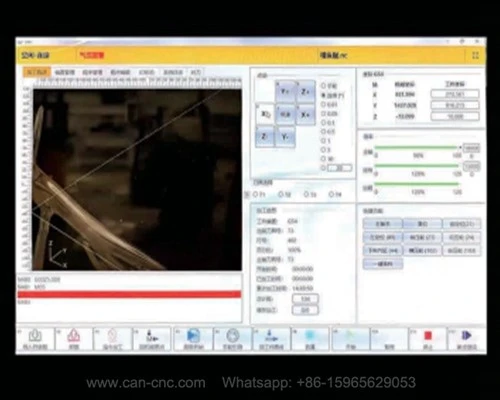
Task: Open the orange highlighted processing tab
Action: 37,72
